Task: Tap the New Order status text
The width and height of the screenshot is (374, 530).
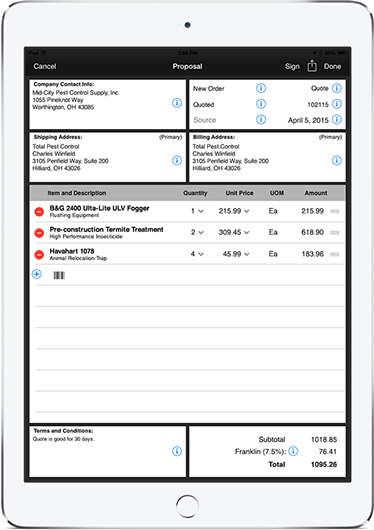Action: [209, 89]
